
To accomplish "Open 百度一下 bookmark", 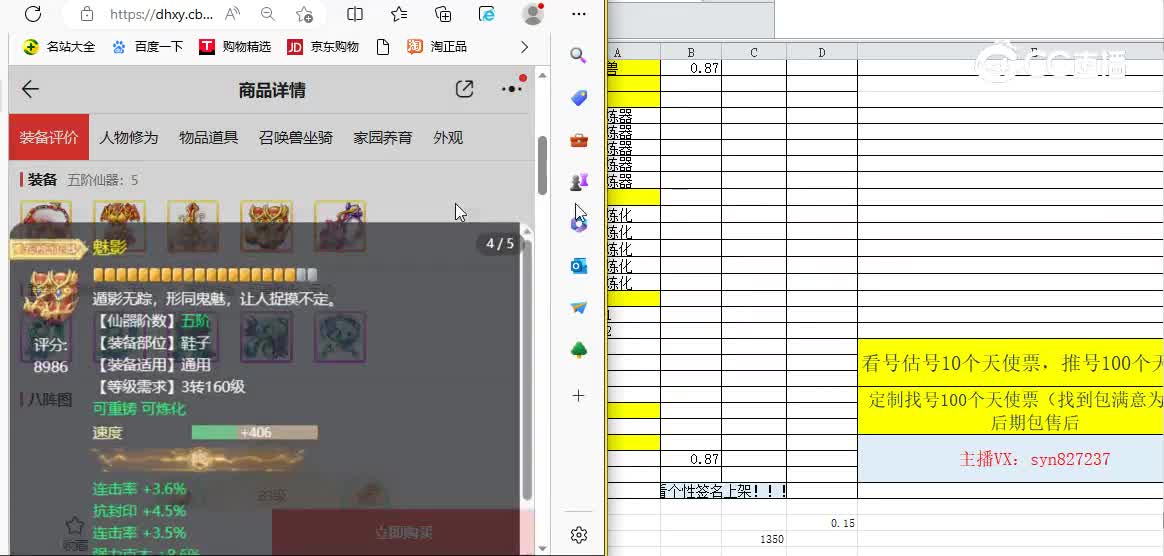I will pos(147,47).
